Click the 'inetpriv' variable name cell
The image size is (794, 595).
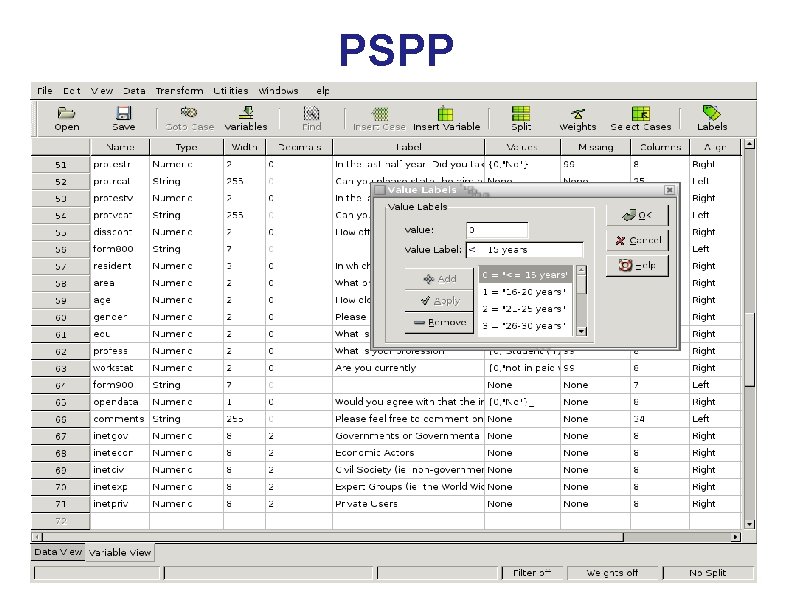pyautogui.click(x=120, y=504)
